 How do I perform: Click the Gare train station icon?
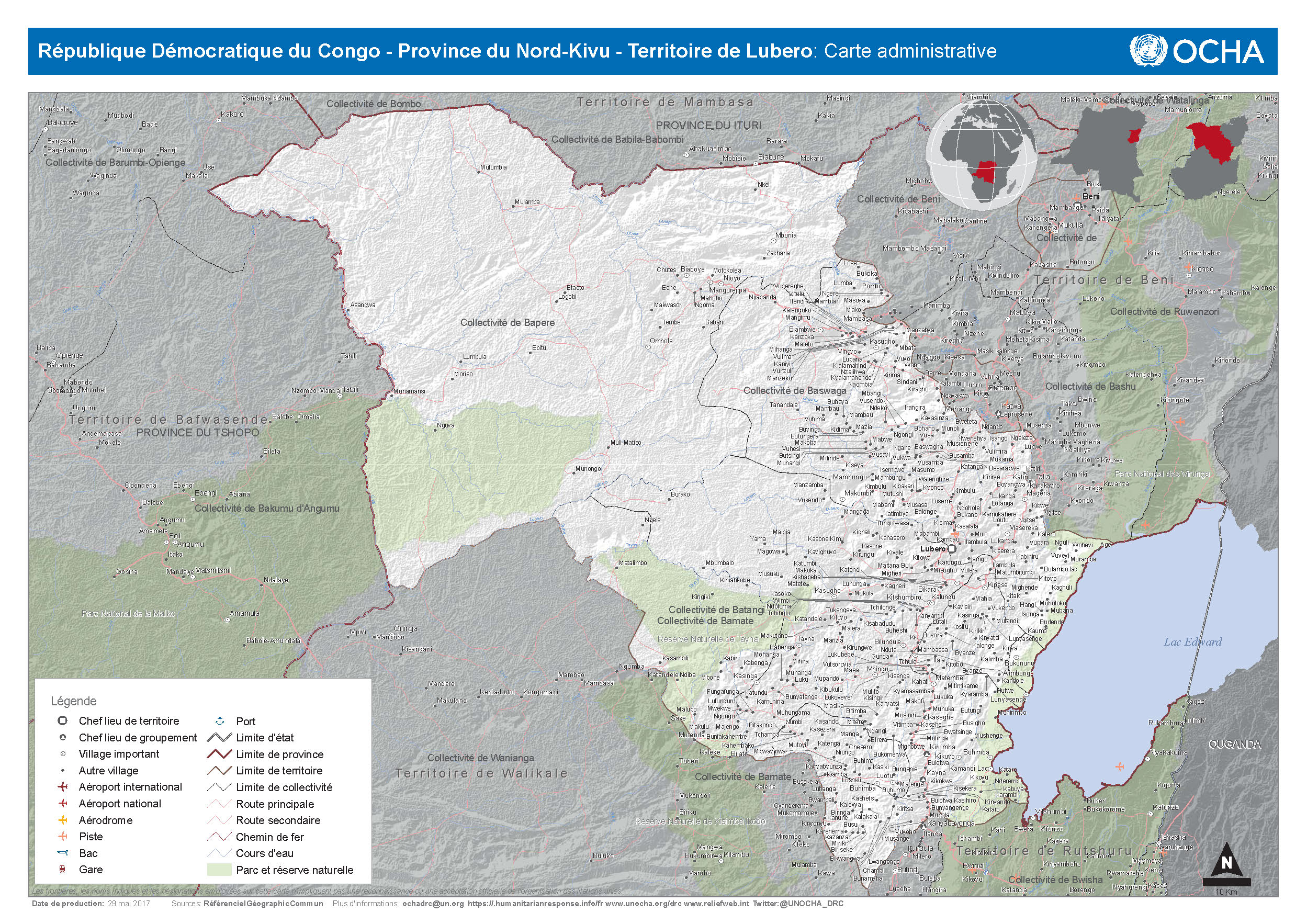pos(63,870)
